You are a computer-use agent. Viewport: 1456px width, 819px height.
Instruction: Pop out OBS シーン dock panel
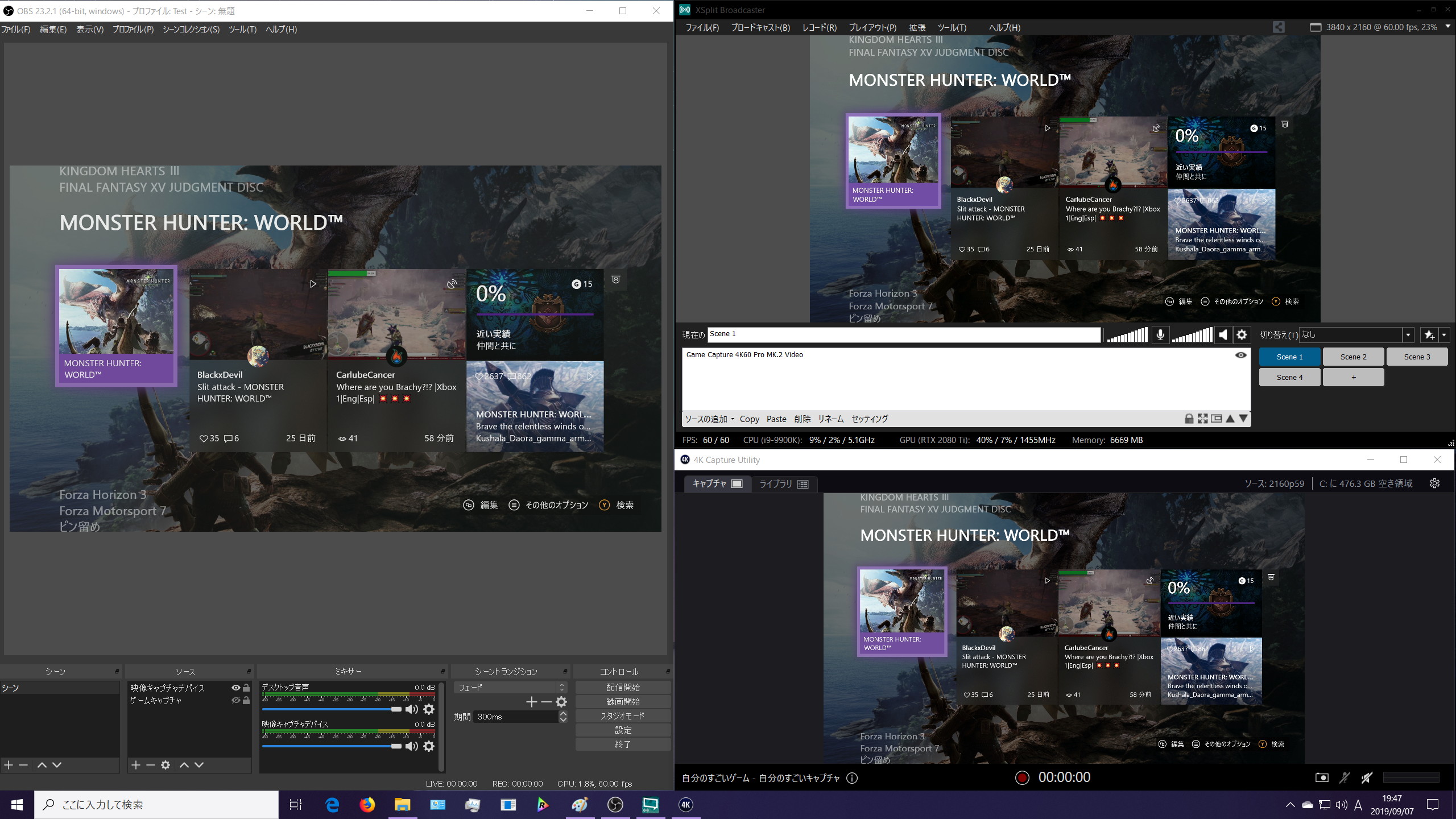coord(117,672)
